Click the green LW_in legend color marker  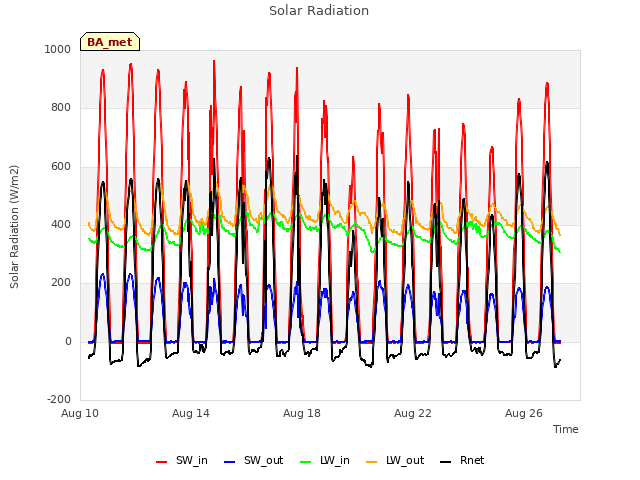(x=306, y=462)
